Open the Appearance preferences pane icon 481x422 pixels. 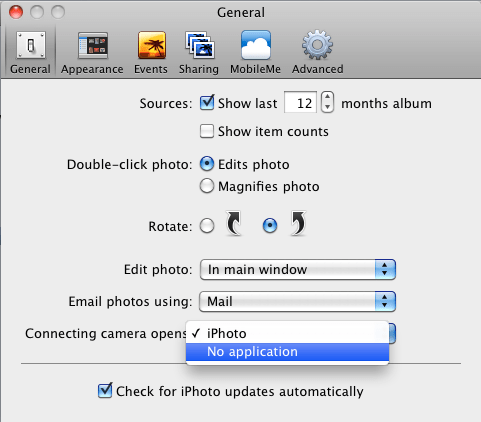(93, 46)
